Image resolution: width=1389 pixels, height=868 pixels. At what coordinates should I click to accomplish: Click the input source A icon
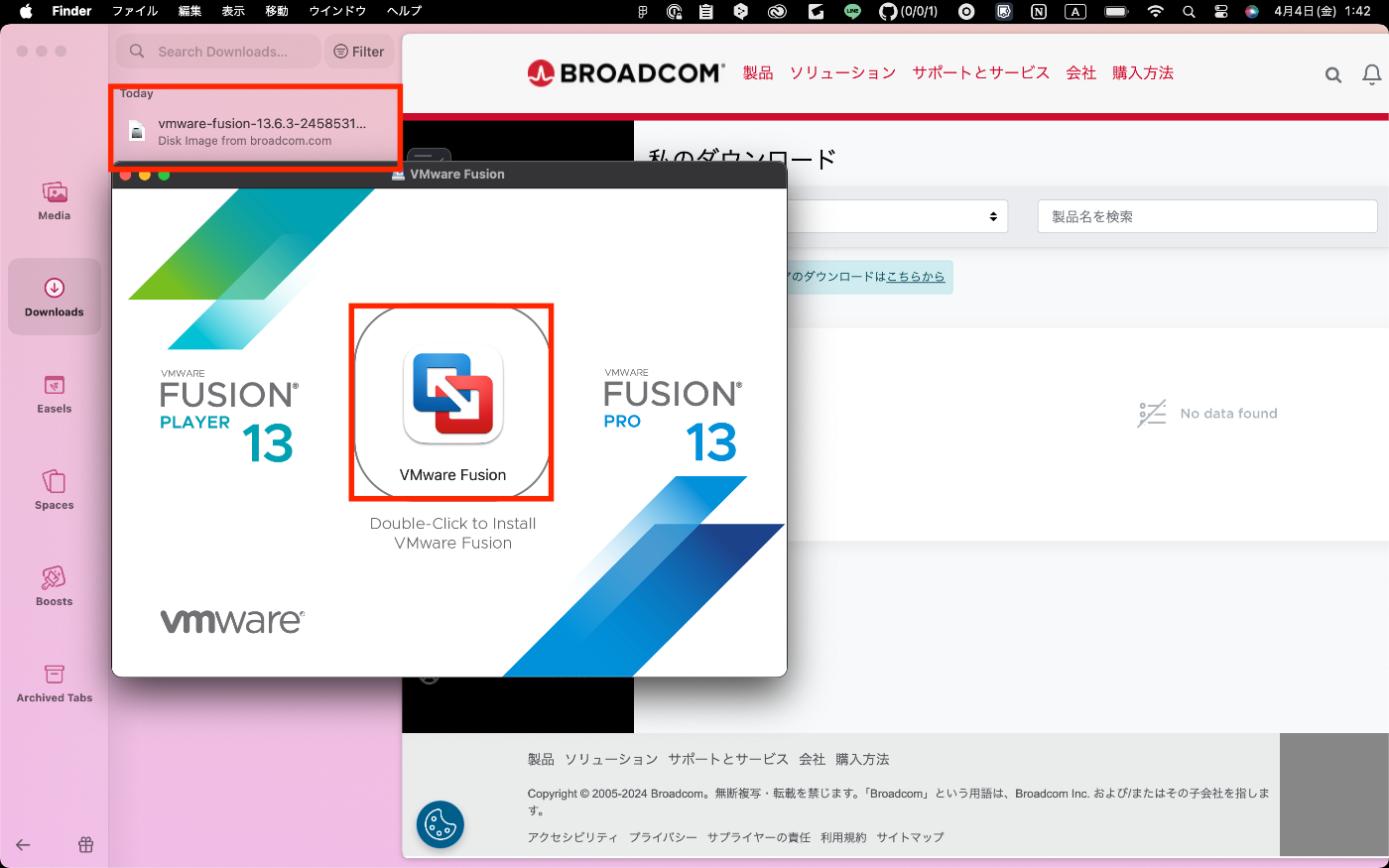tap(1075, 12)
